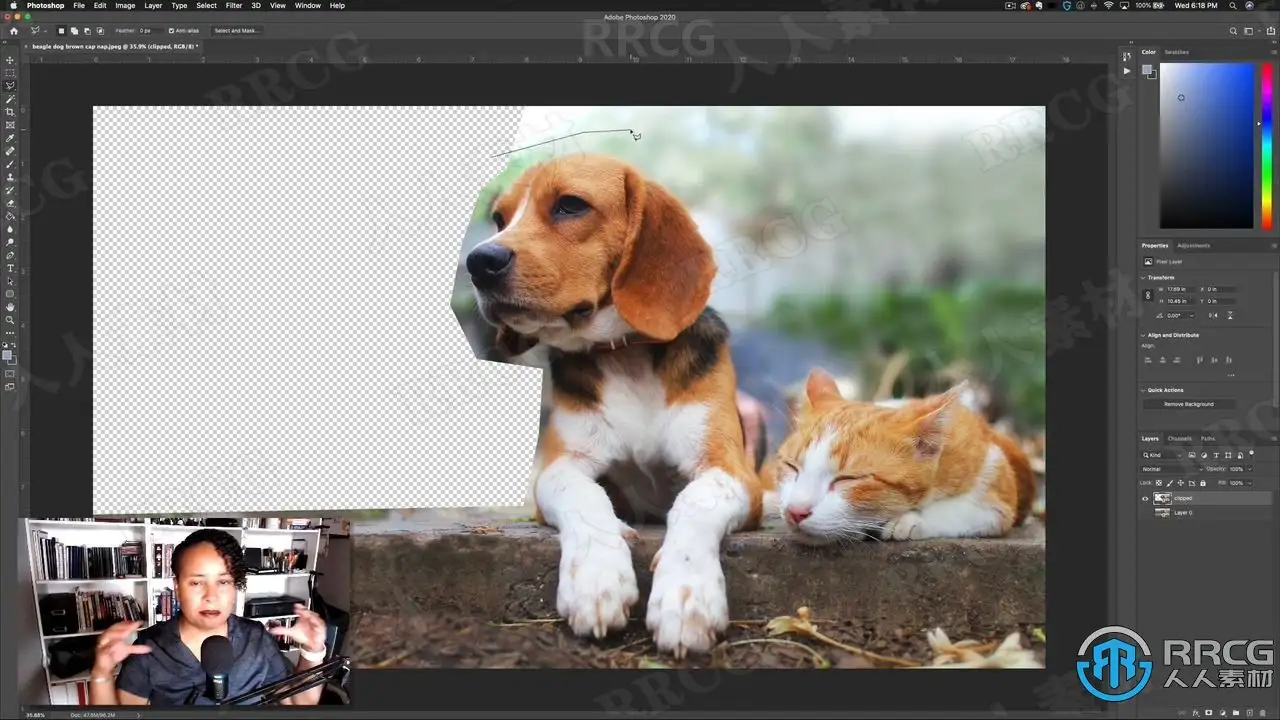The image size is (1280, 720).
Task: Open the Filter menu
Action: coord(234,6)
